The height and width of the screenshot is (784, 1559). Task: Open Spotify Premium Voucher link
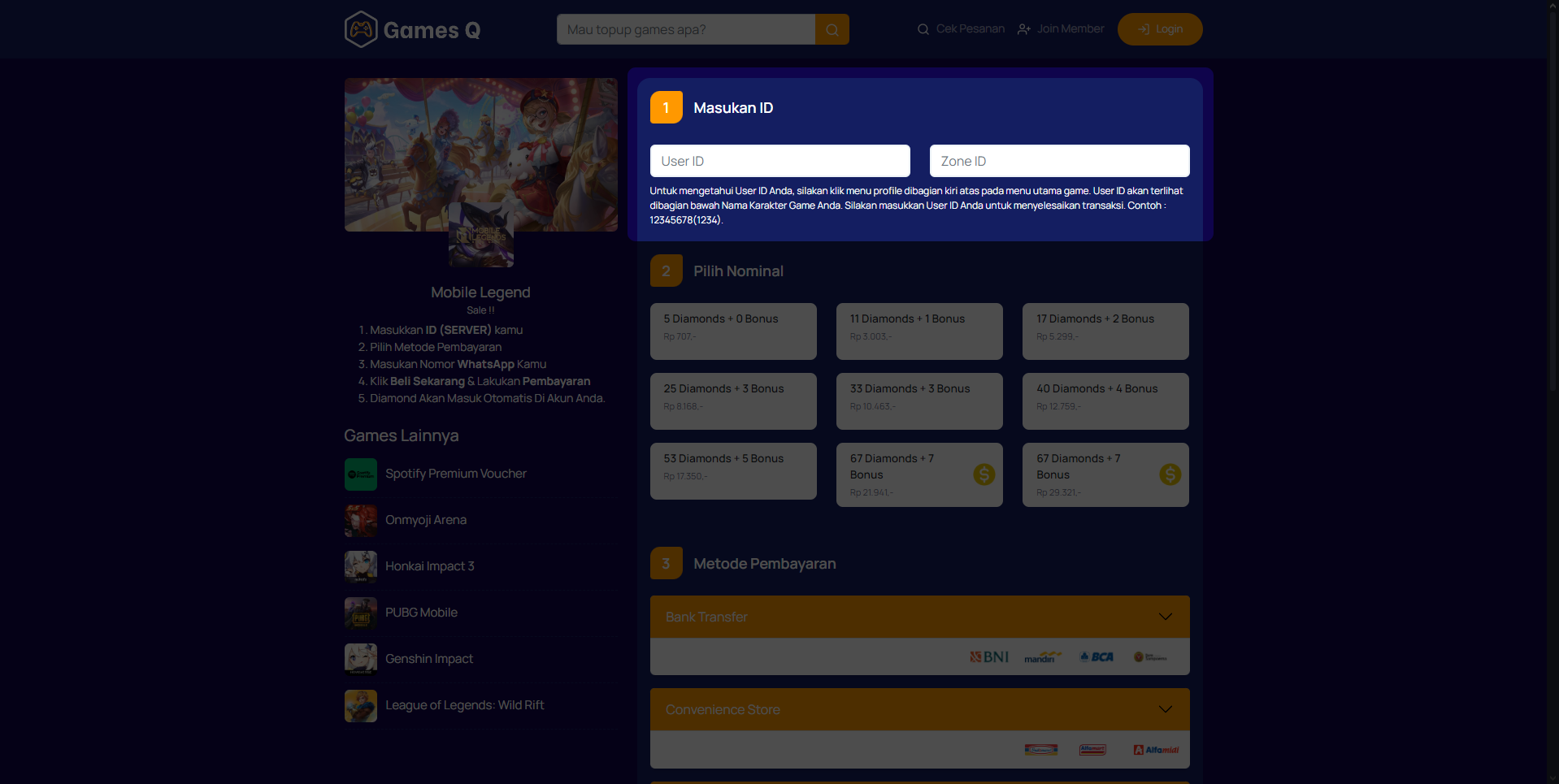455,474
